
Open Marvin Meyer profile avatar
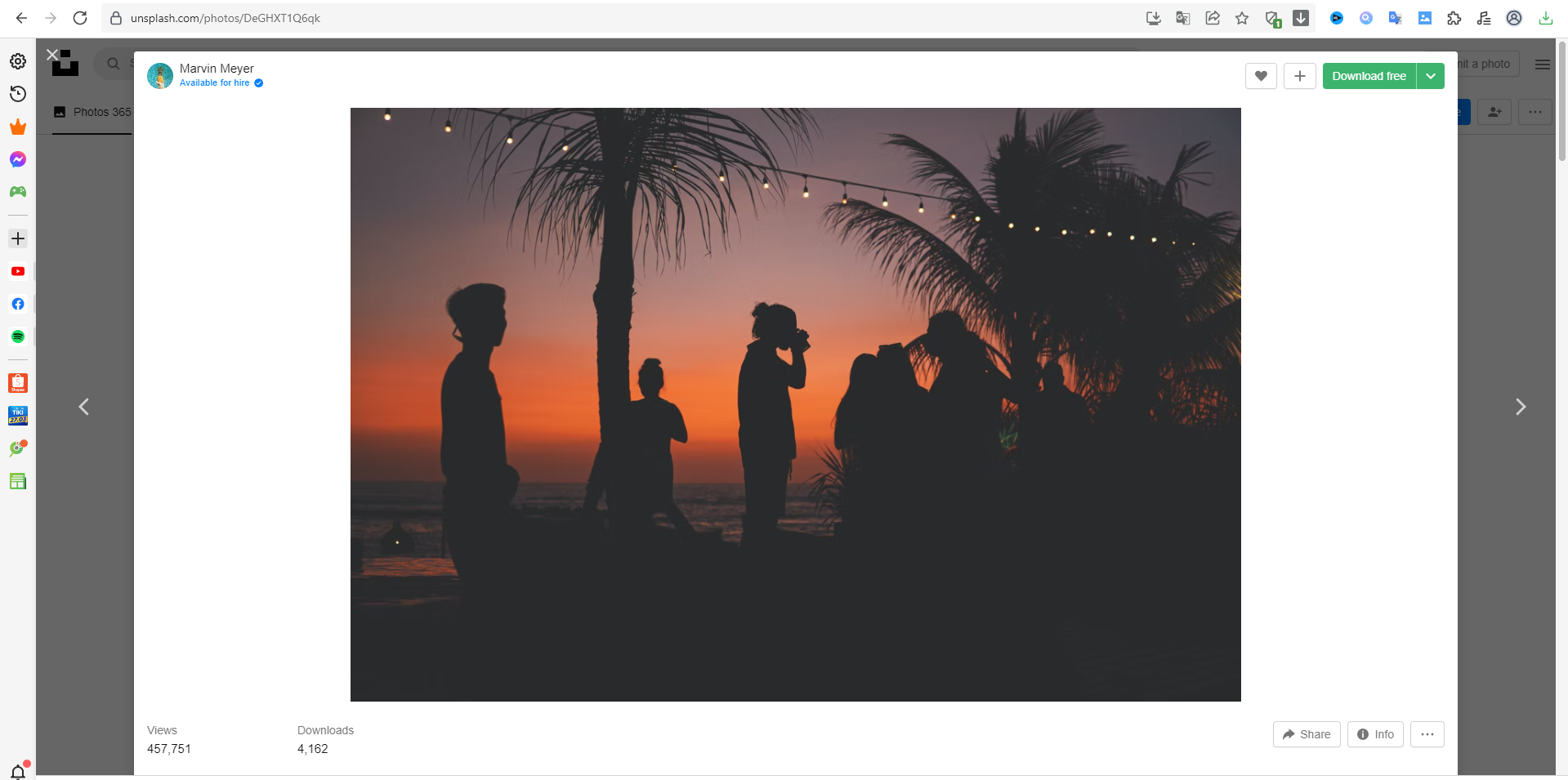(x=160, y=76)
